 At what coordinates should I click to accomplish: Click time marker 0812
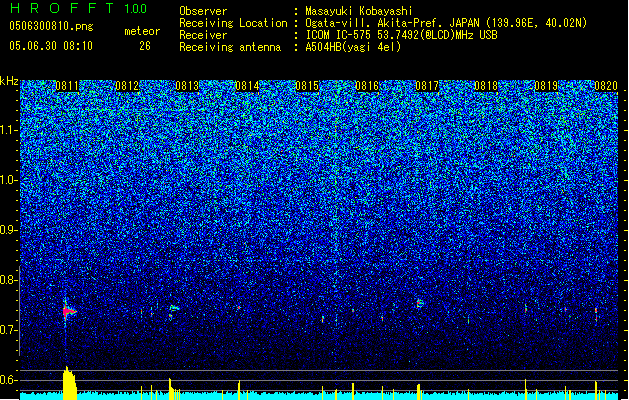[127, 86]
